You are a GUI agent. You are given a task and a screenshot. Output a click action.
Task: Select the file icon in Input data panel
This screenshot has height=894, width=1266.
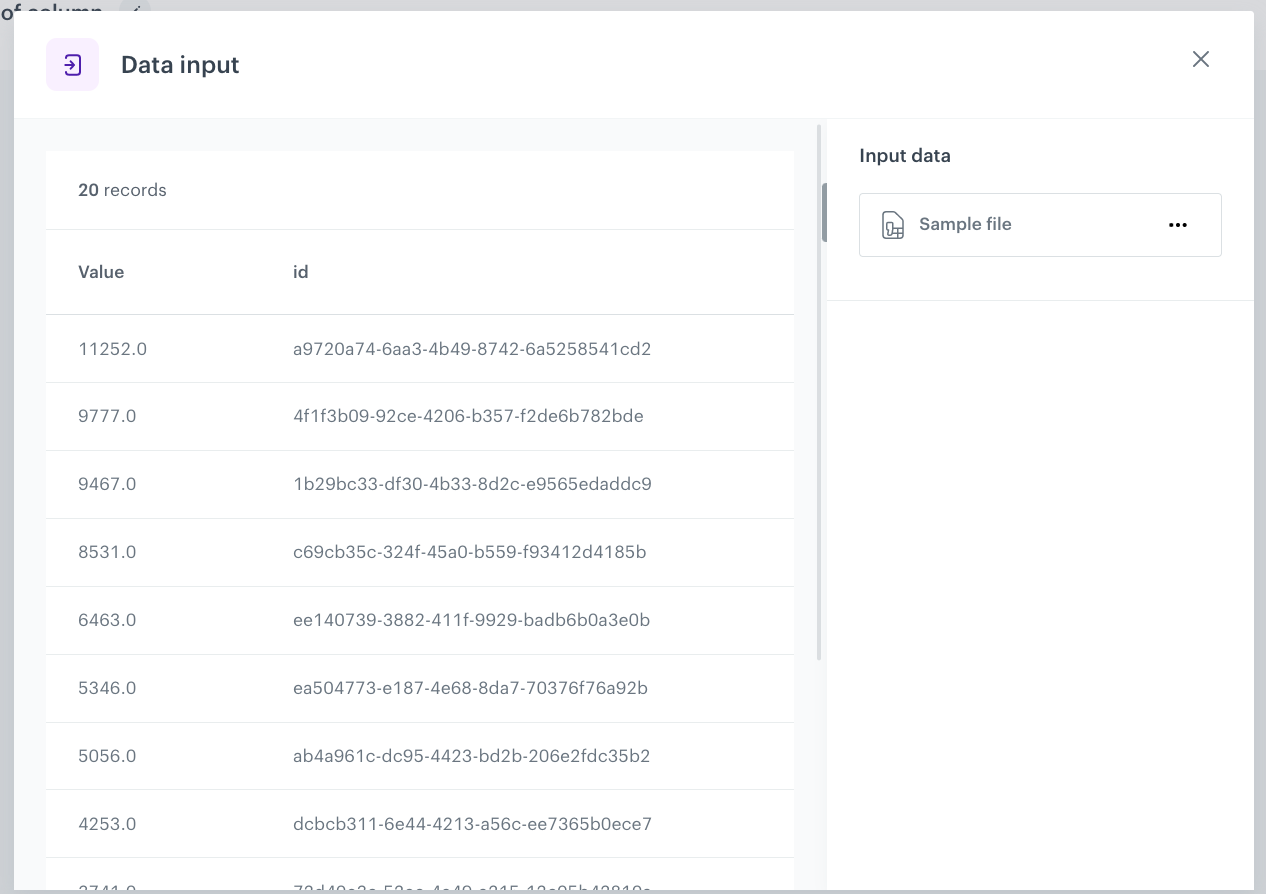point(892,224)
